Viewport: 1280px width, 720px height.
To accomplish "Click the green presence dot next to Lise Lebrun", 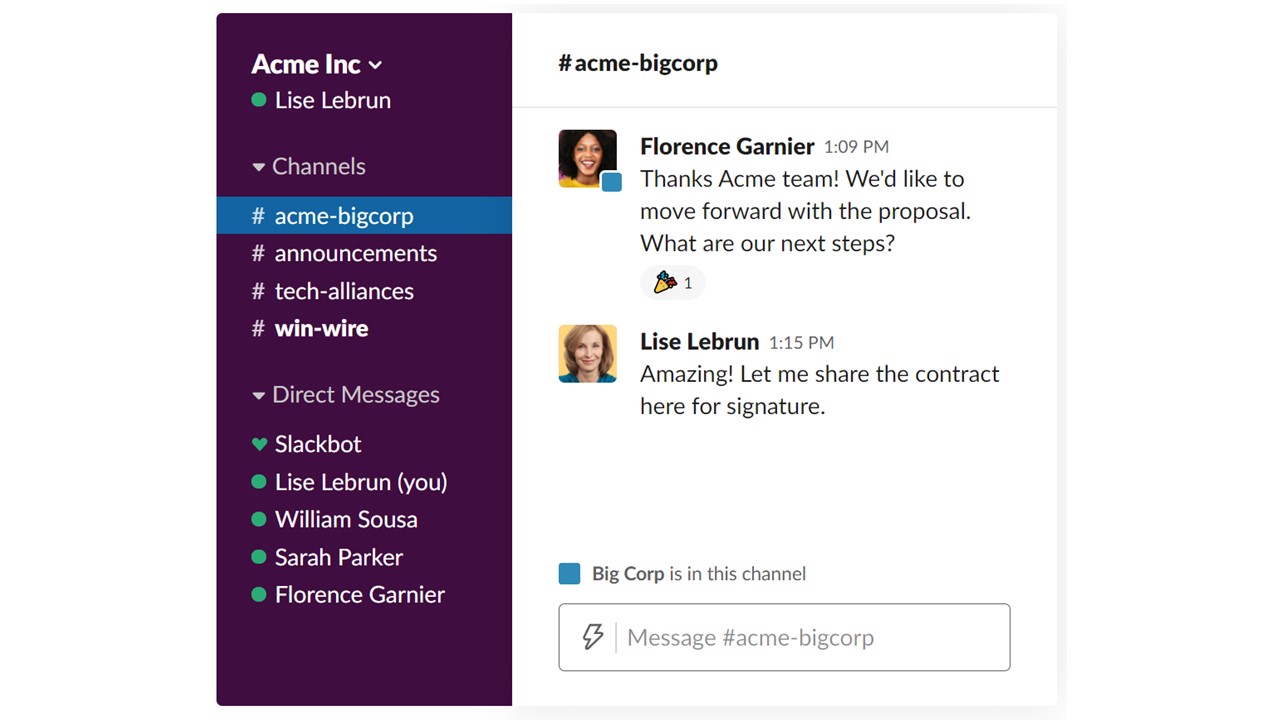I will 258,100.
